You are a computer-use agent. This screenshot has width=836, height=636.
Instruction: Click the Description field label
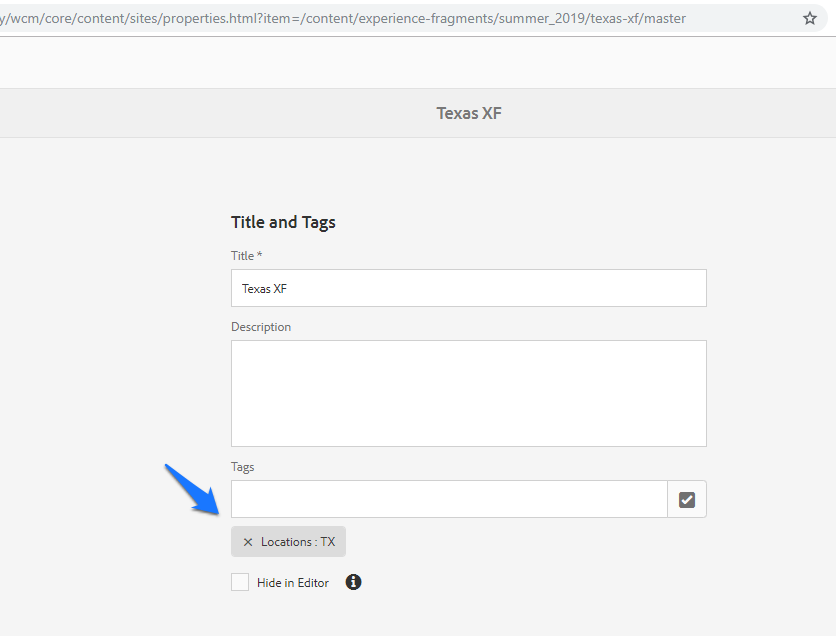coord(261,327)
